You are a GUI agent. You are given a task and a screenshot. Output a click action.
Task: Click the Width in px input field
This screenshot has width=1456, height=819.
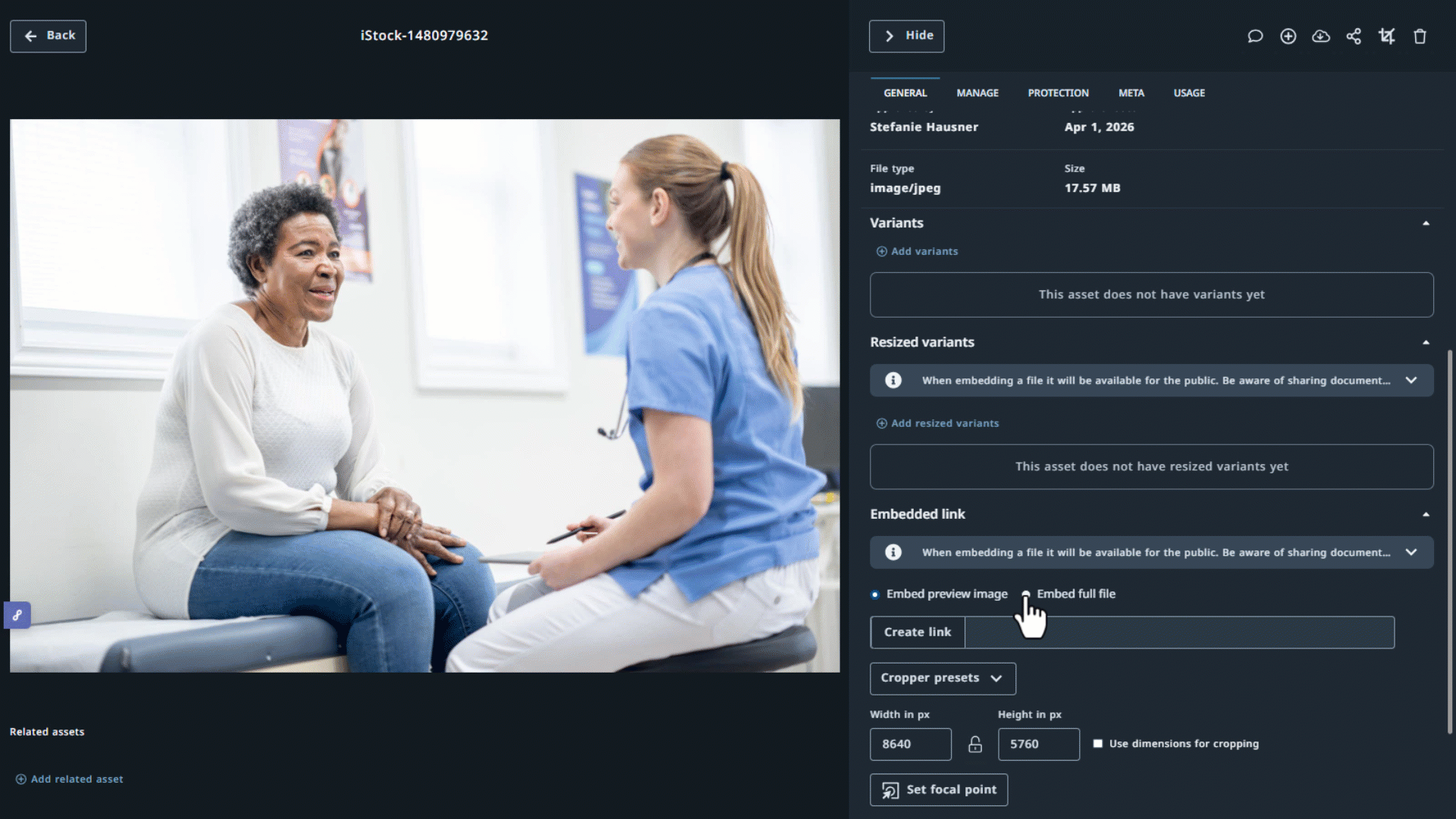[x=910, y=744]
